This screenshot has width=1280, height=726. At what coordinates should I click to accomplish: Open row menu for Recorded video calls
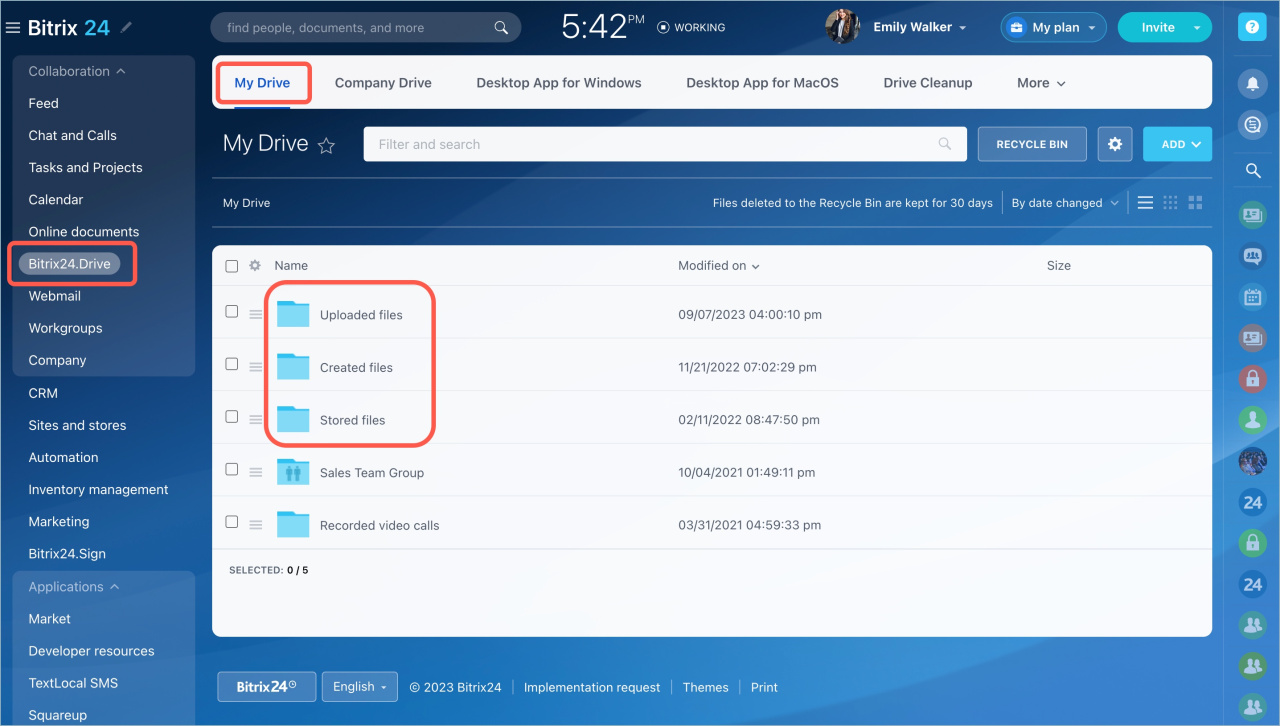256,525
